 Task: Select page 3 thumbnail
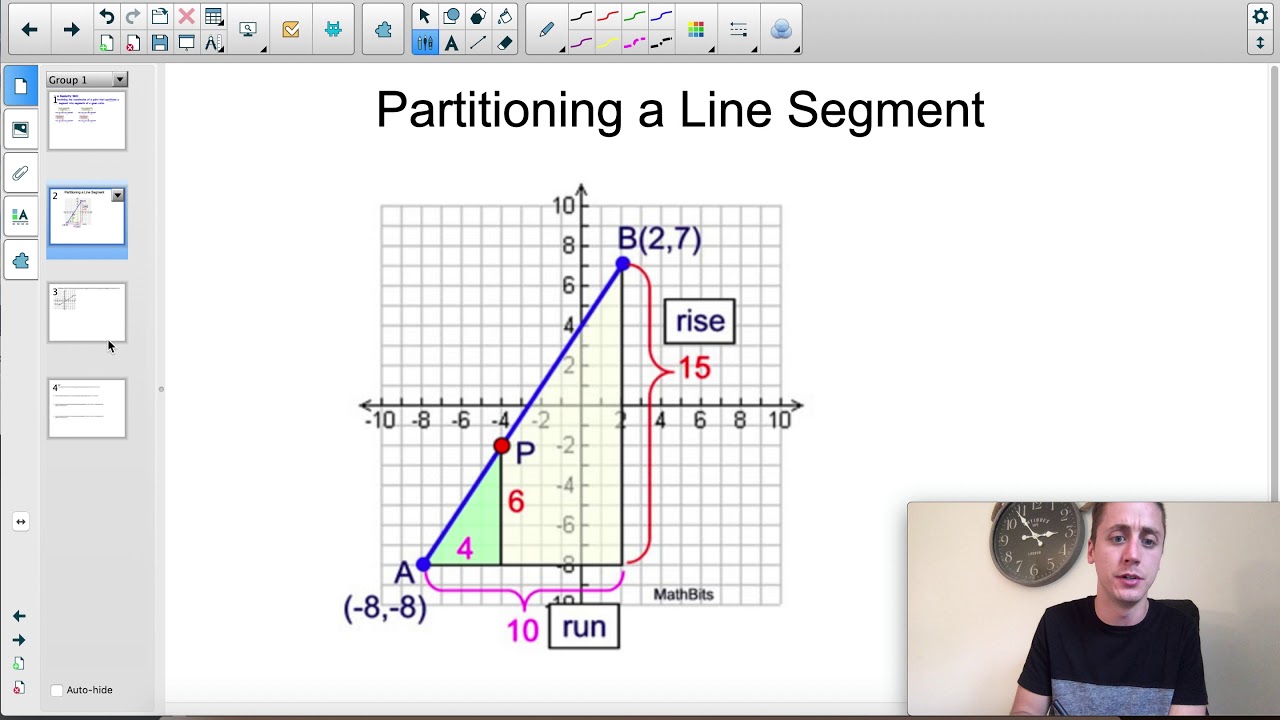pyautogui.click(x=87, y=312)
